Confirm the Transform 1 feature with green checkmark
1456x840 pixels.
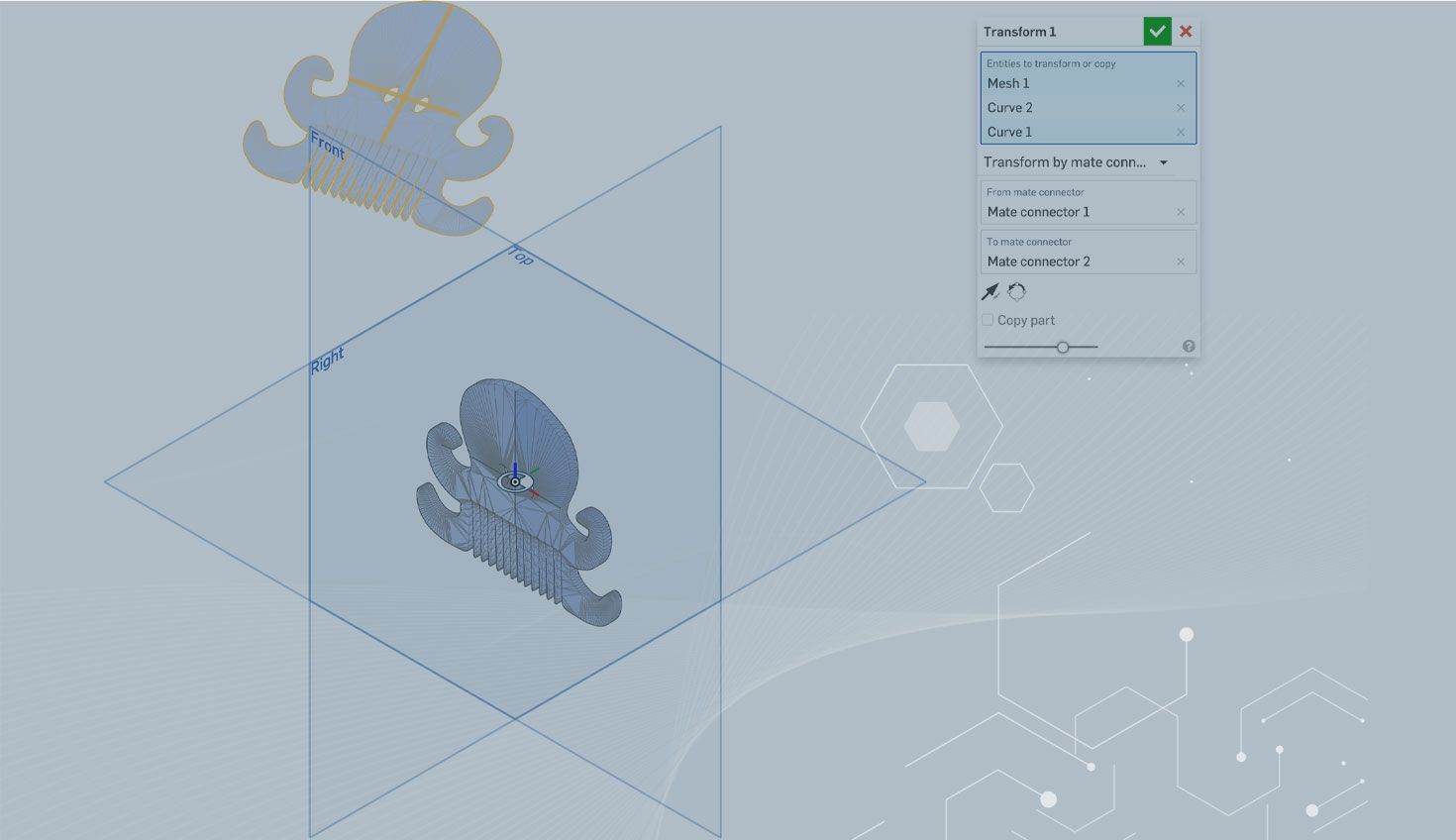(1157, 32)
